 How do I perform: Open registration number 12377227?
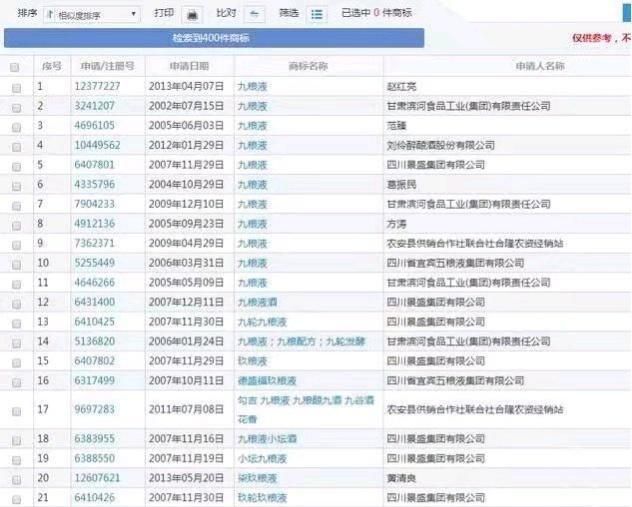click(x=97, y=87)
